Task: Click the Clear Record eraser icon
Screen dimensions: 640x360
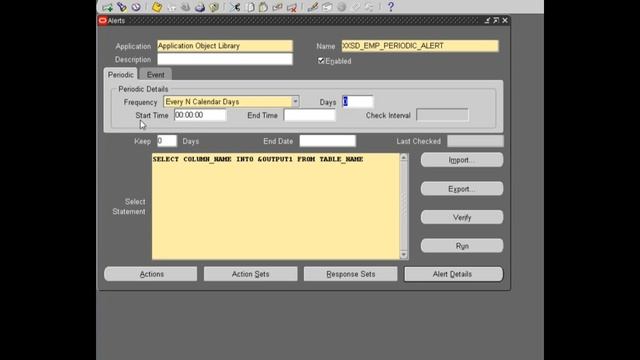Action: pos(278,7)
